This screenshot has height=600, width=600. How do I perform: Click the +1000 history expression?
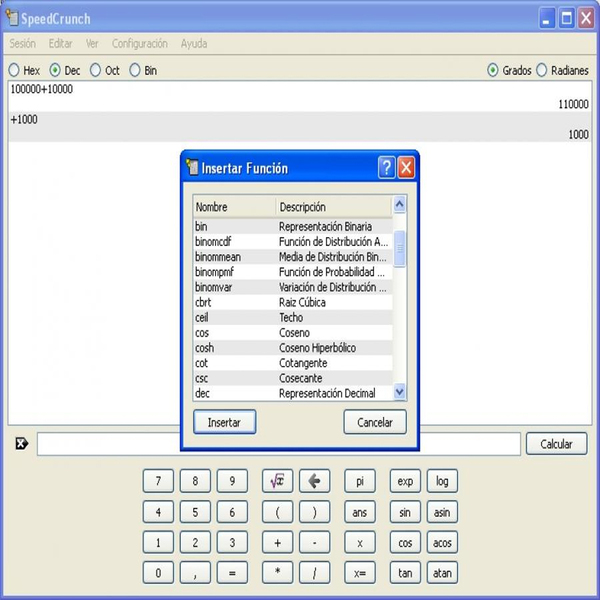[24, 119]
